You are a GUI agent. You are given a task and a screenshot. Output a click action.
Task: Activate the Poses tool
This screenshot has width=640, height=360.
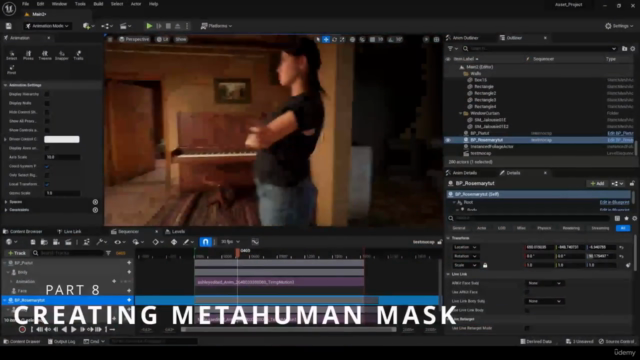click(28, 55)
